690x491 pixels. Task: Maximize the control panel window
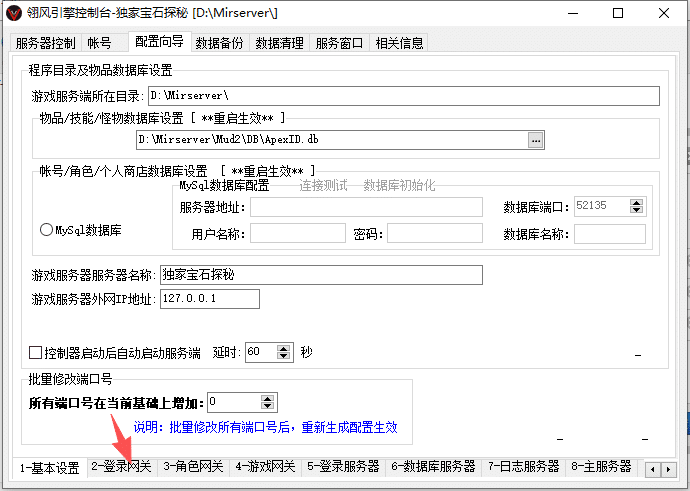(618, 15)
